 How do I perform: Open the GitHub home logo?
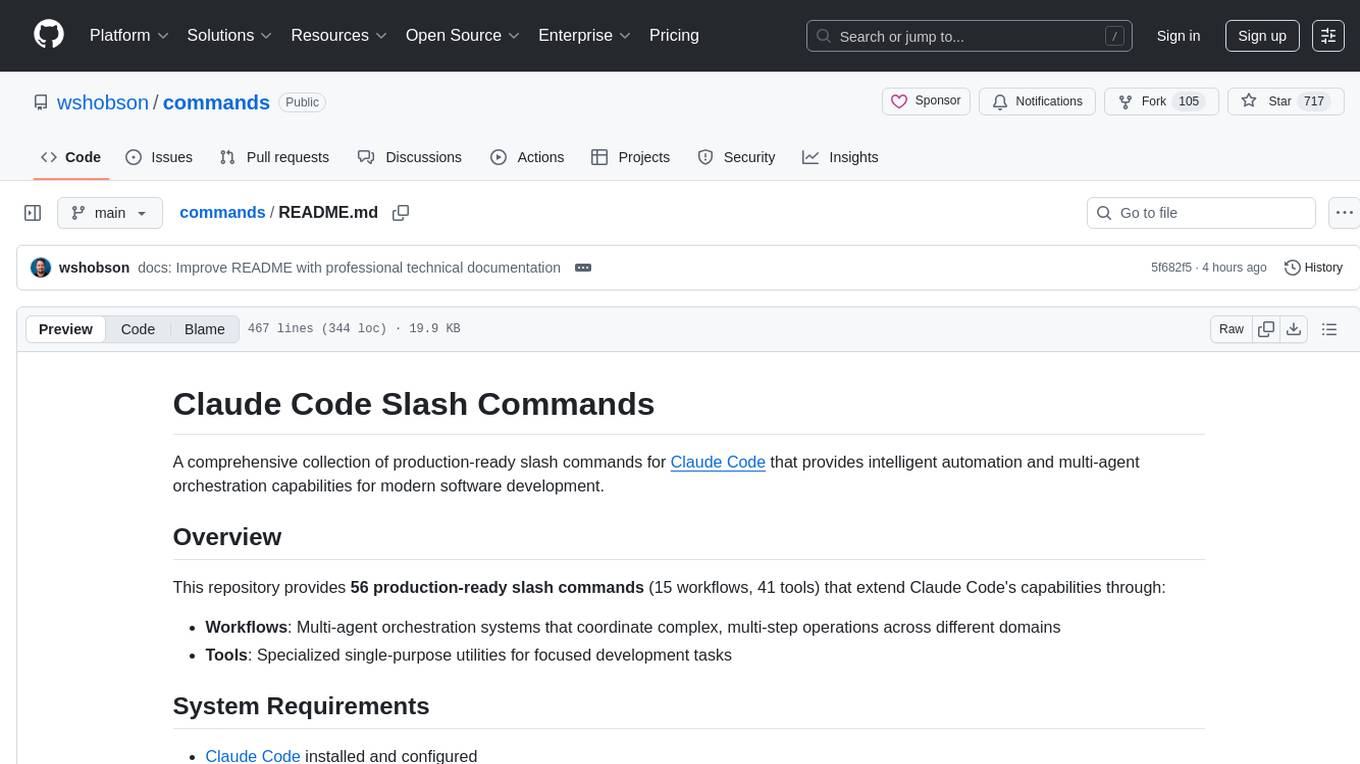[x=49, y=35]
